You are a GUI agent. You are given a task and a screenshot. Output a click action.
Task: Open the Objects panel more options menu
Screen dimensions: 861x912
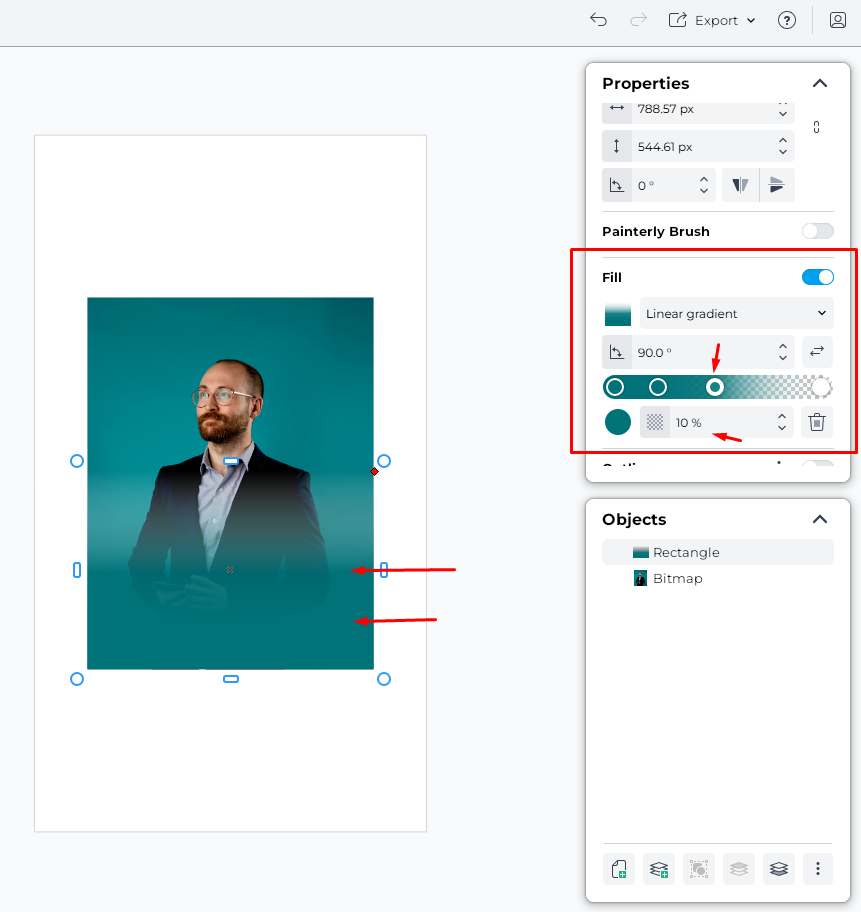coord(818,869)
